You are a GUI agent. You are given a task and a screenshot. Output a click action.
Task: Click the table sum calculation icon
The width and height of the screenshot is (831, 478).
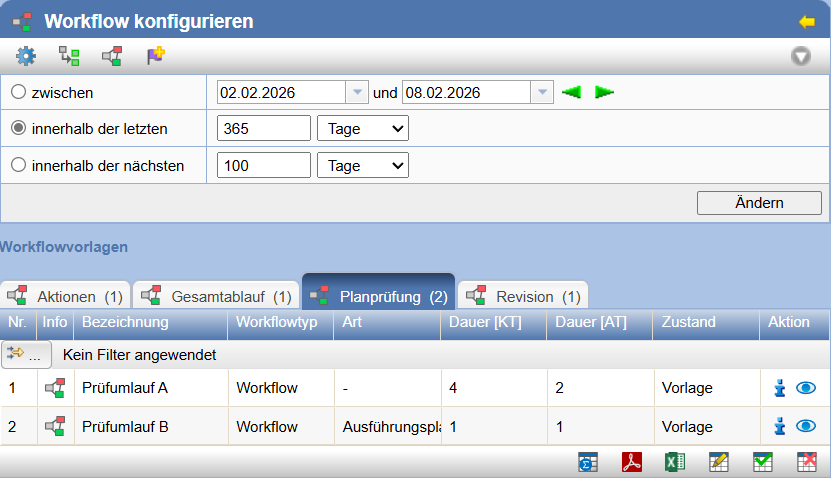coord(588,462)
